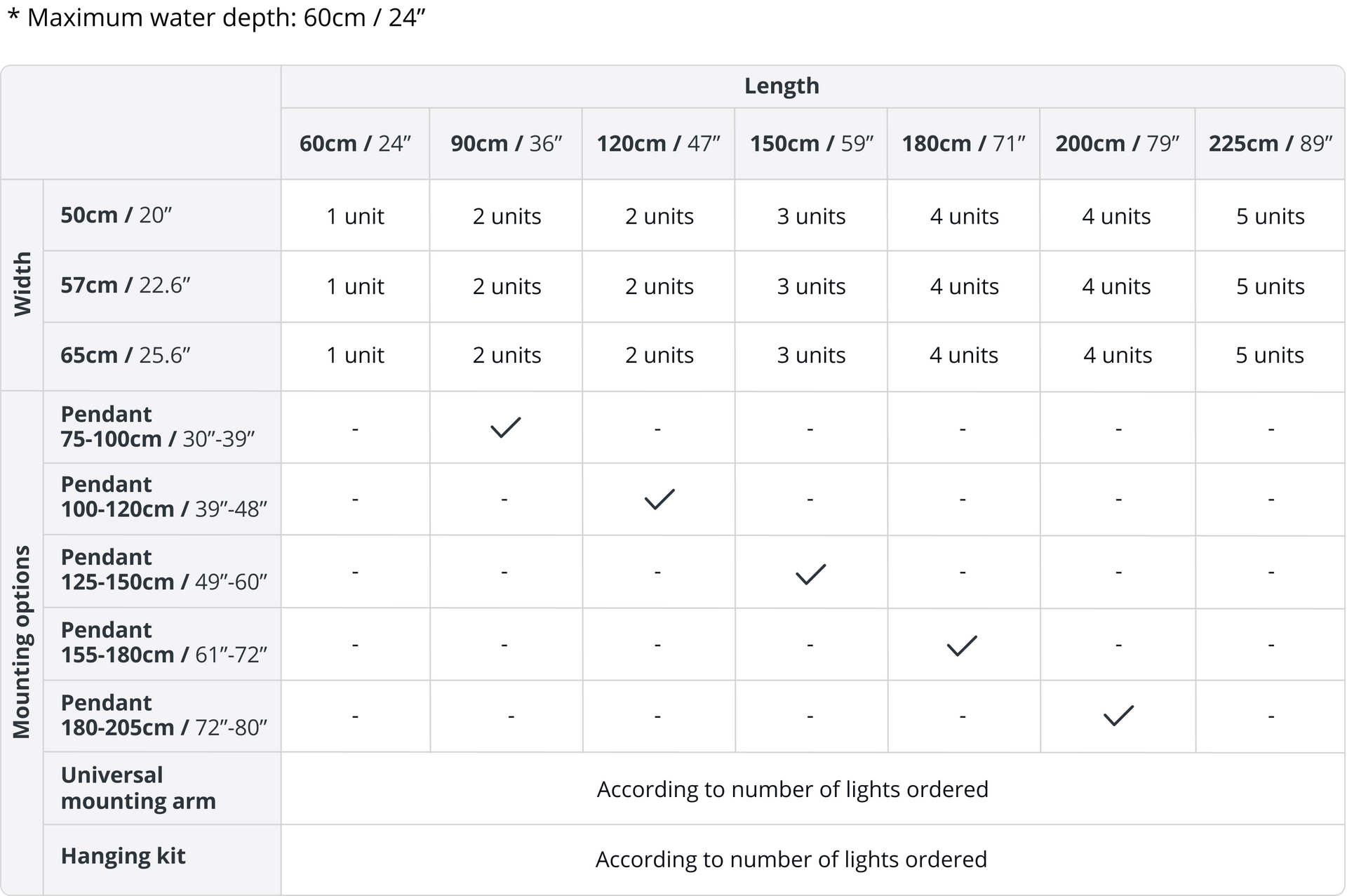1347x896 pixels.
Task: Click the 1 unit cell in the 50cm row
Action: pyautogui.click(x=355, y=216)
